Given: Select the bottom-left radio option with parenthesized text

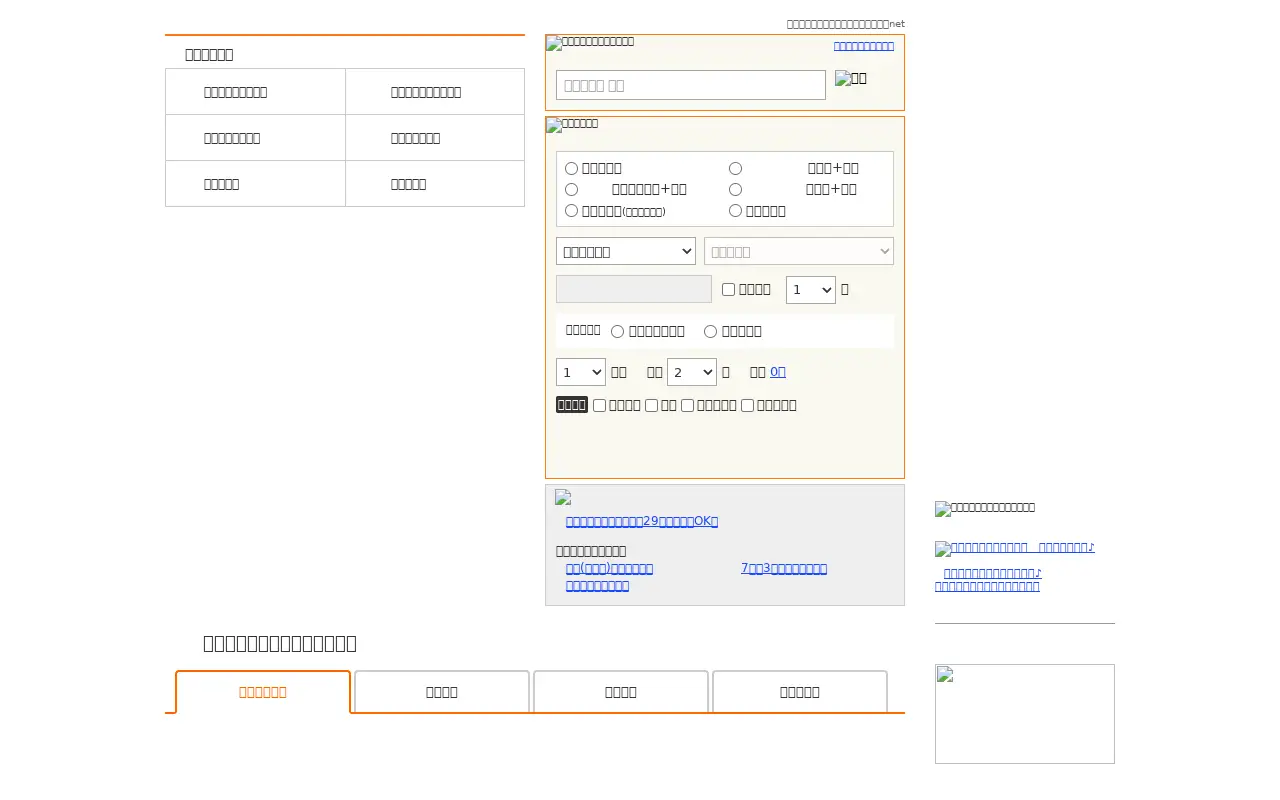Looking at the screenshot, I should [572, 210].
